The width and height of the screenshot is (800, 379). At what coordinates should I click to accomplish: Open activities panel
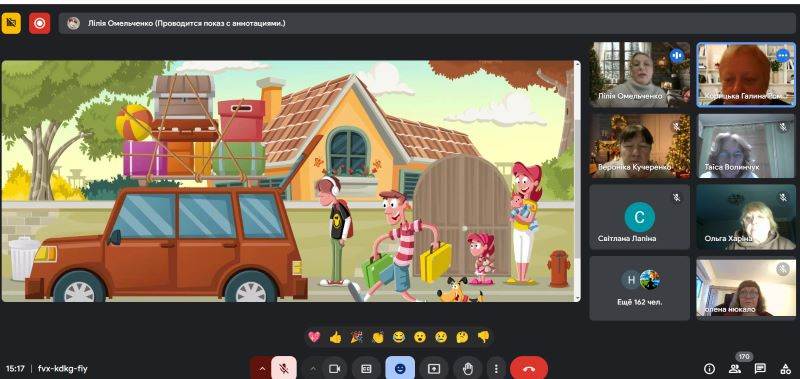786,368
